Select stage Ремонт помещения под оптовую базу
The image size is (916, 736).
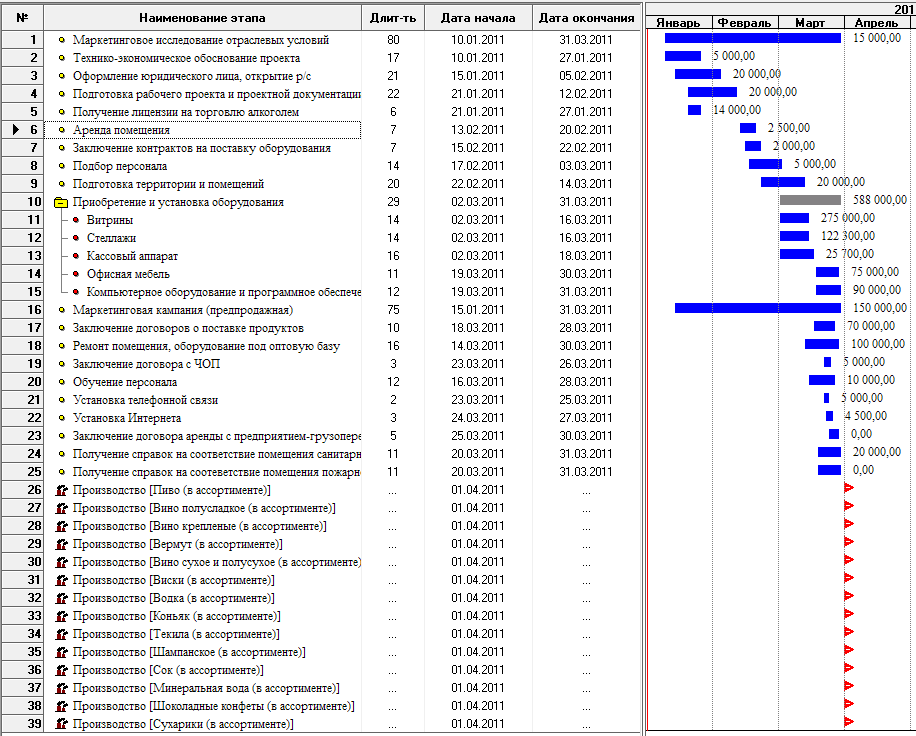[x=206, y=346]
